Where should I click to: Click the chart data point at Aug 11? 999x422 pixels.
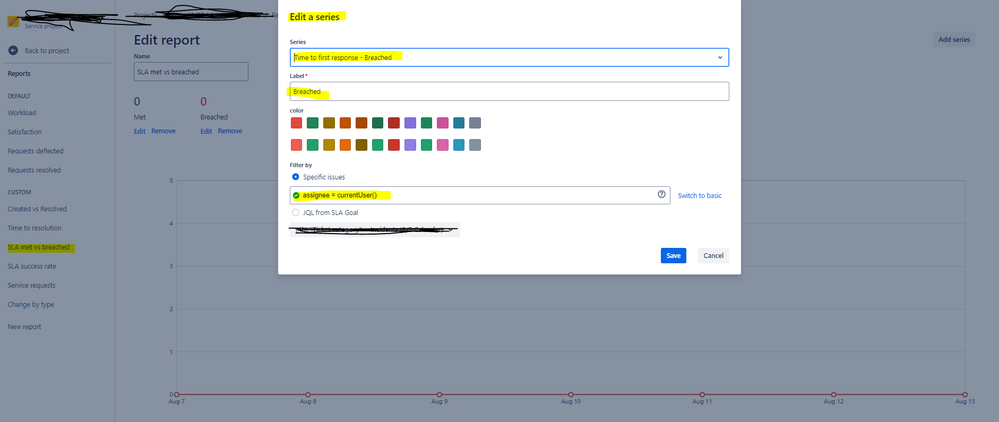(702, 395)
